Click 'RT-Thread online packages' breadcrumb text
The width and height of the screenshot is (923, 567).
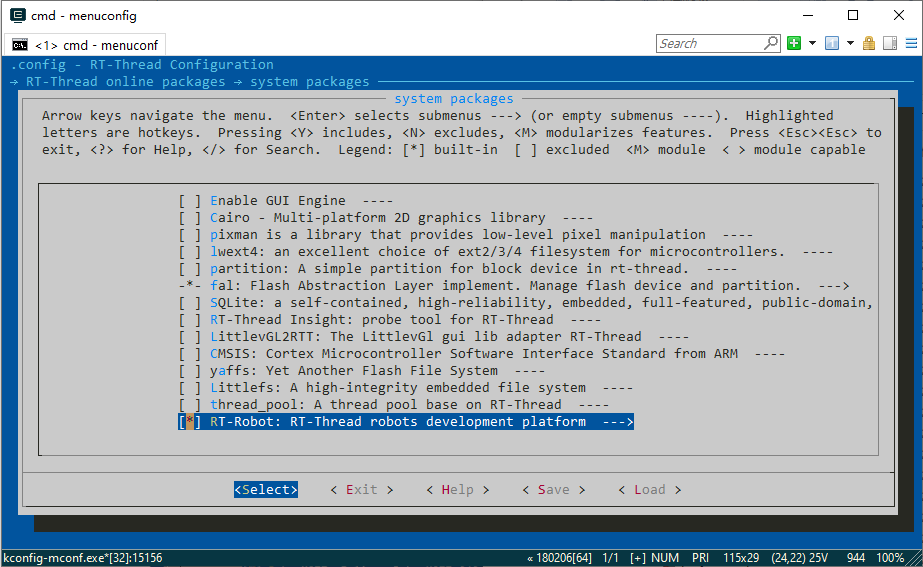coord(125,82)
